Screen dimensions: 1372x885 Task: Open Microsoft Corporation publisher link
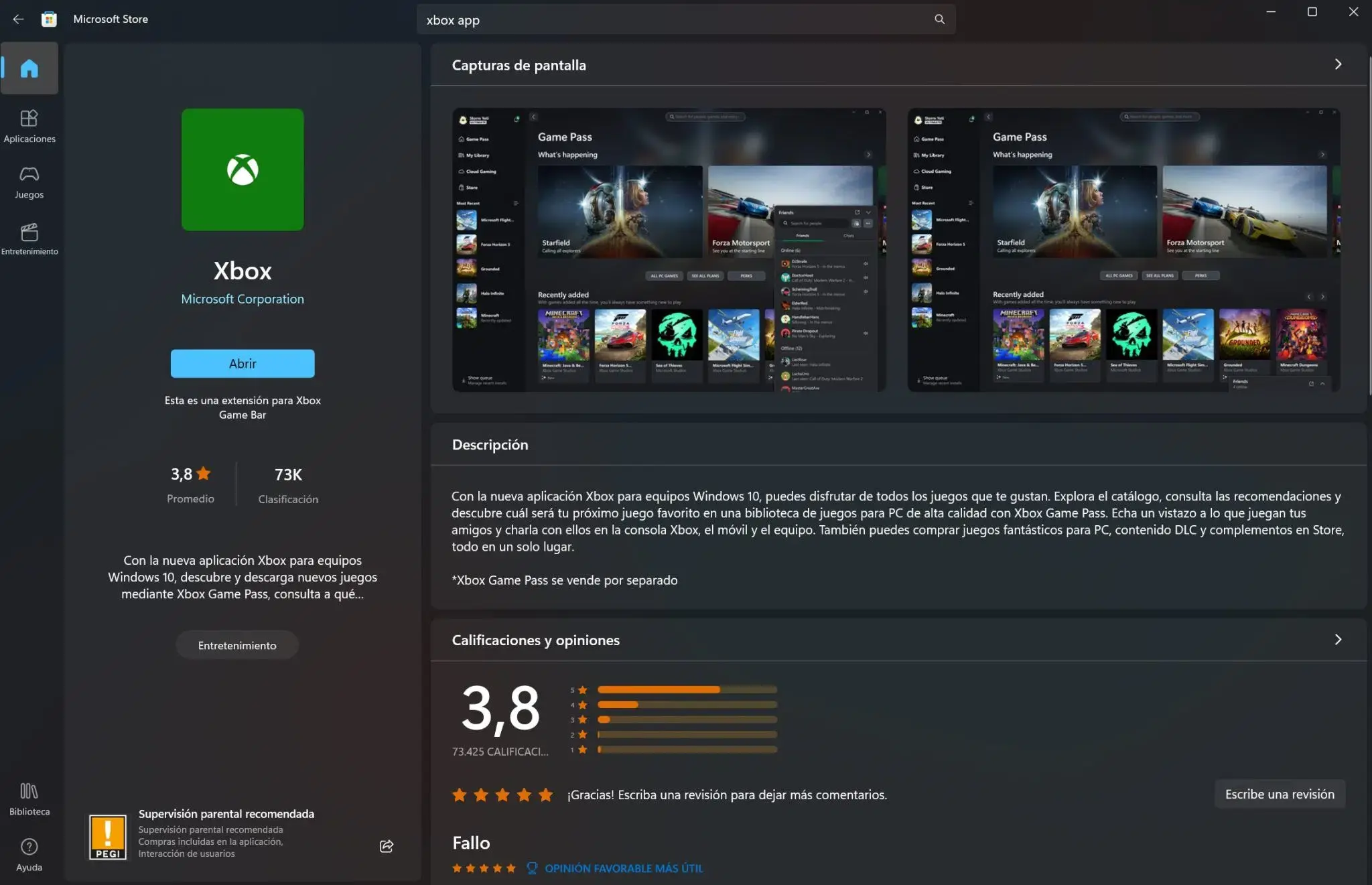[243, 299]
